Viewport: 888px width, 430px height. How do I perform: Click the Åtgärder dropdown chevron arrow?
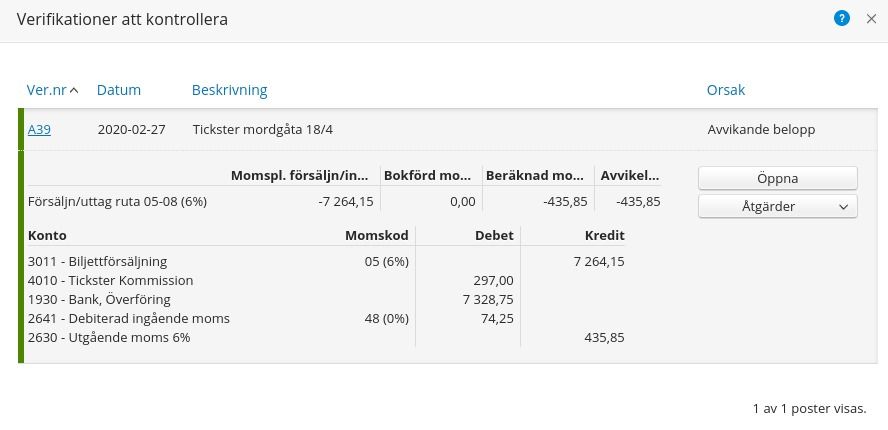[844, 207]
